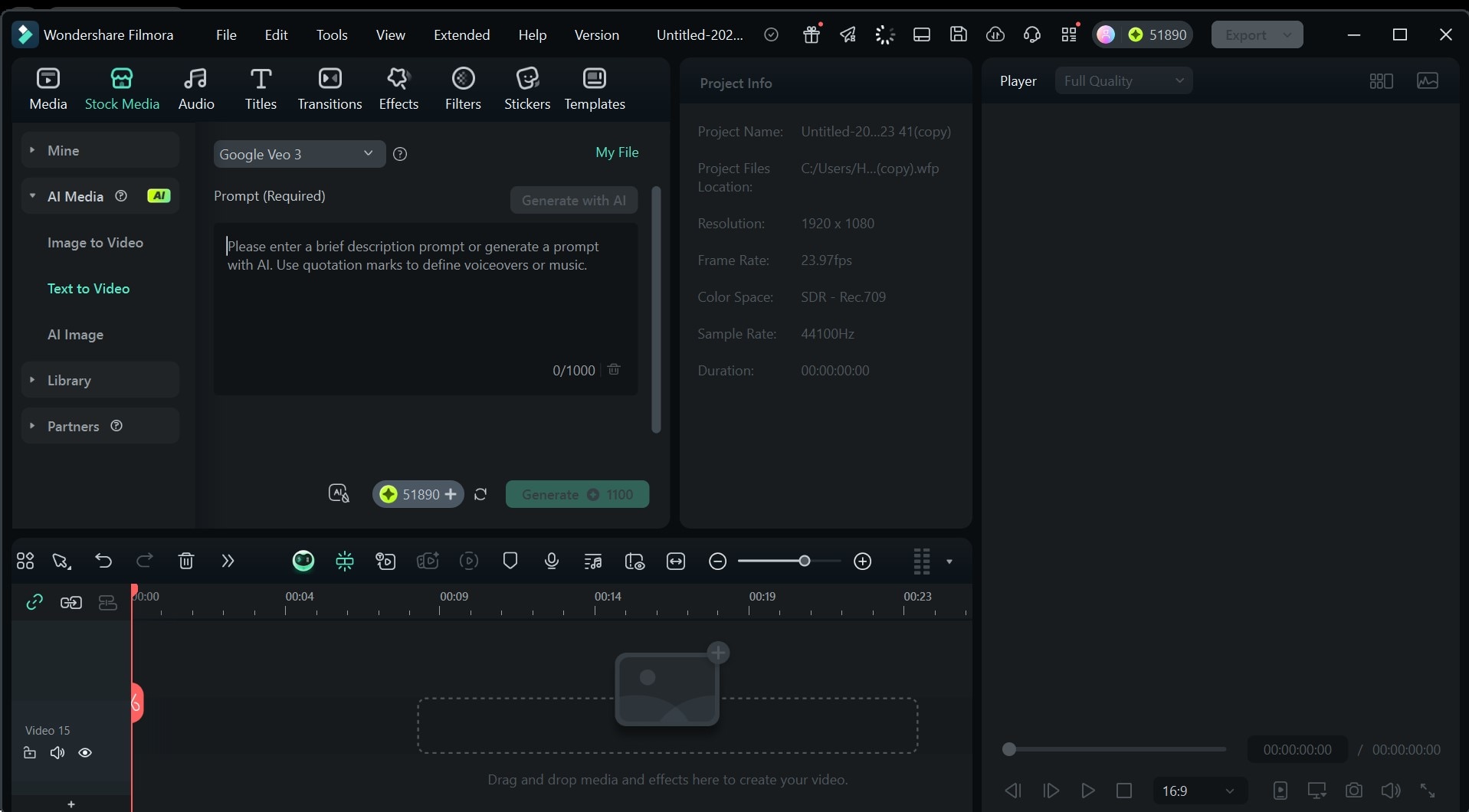Image resolution: width=1469 pixels, height=812 pixels.
Task: Choose the timeline select tool
Action: (61, 561)
